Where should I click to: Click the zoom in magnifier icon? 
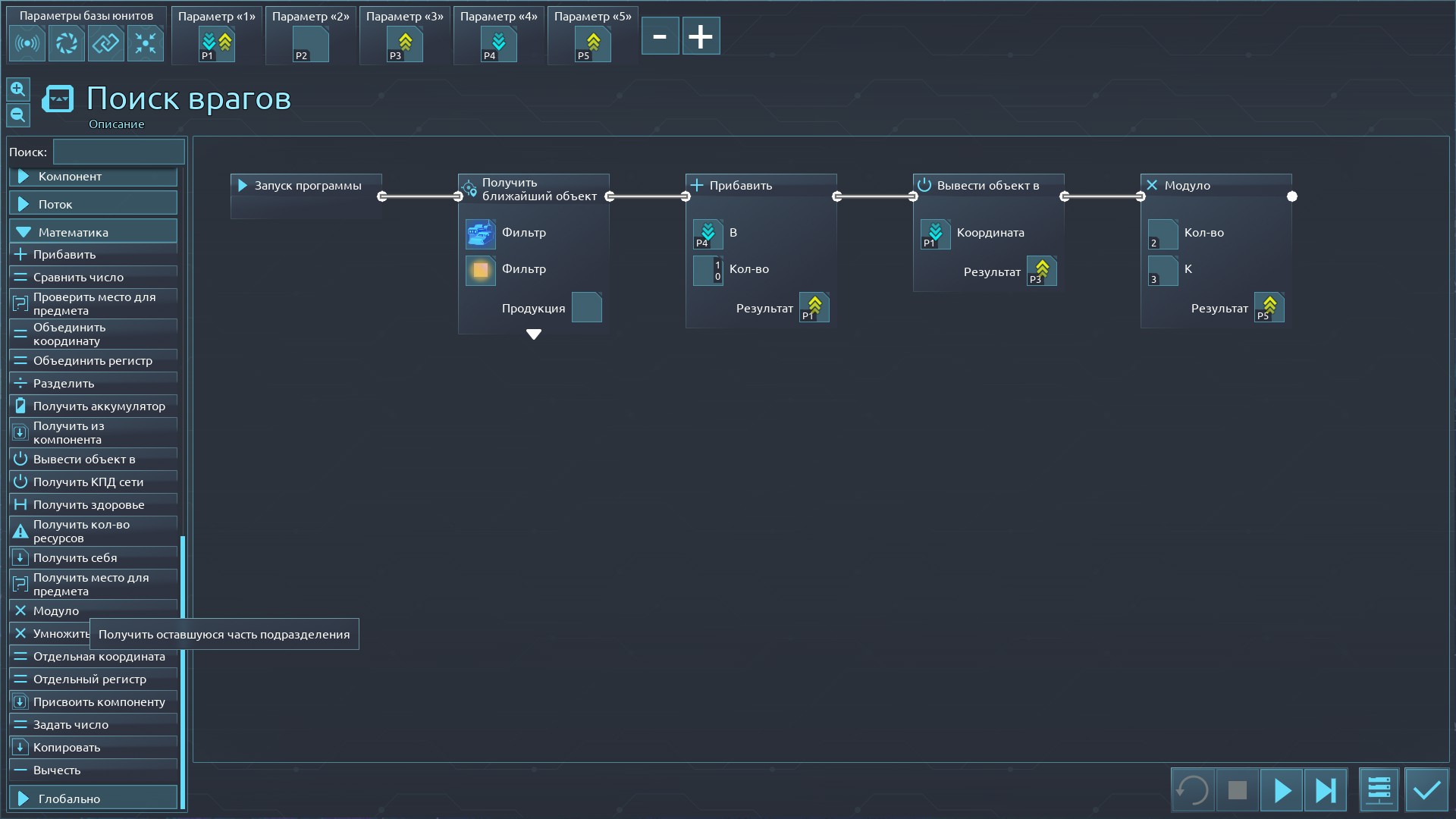[x=18, y=89]
